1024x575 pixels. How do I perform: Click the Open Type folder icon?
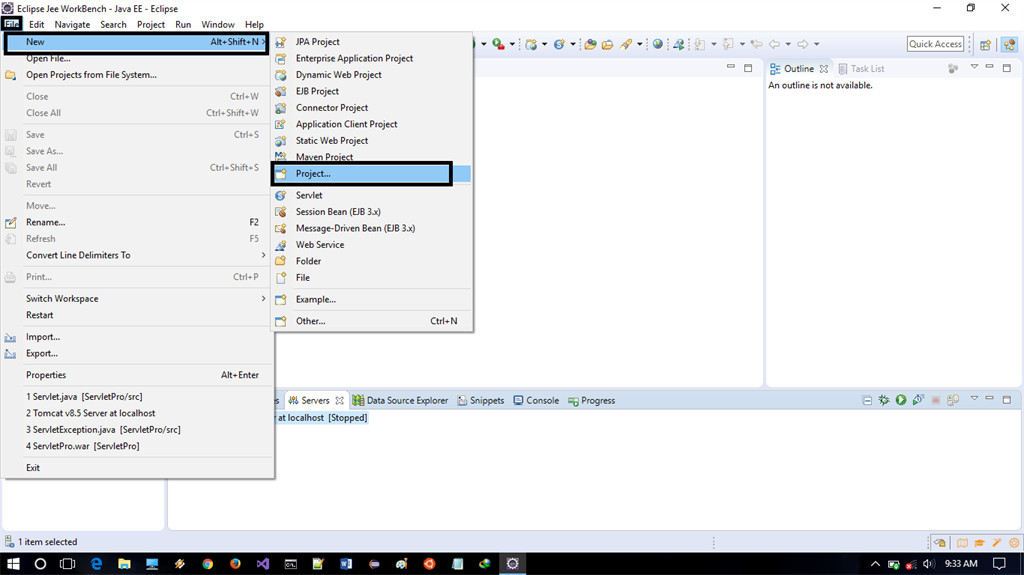click(x=590, y=44)
